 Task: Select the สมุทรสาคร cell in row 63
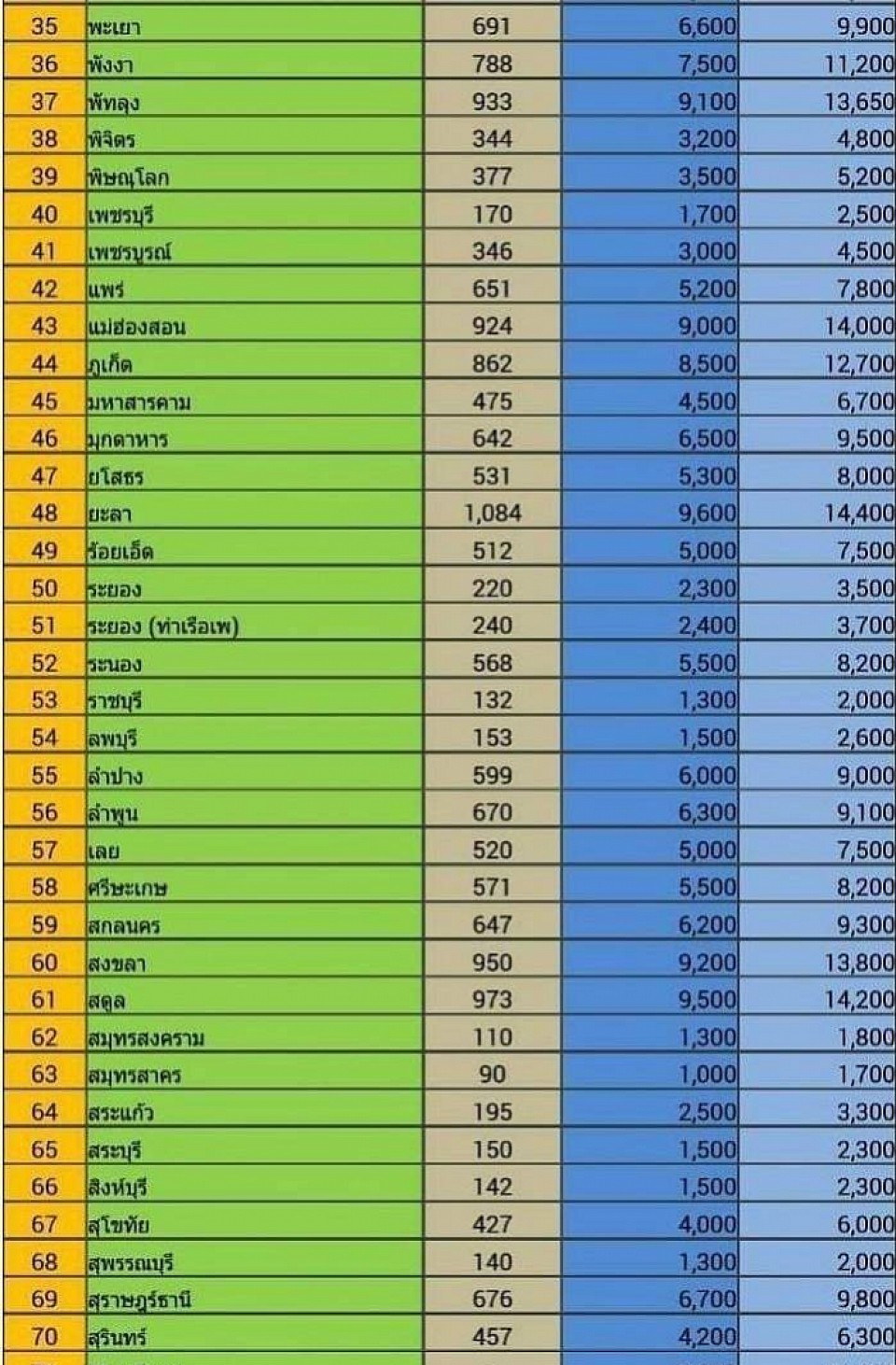point(254,1075)
